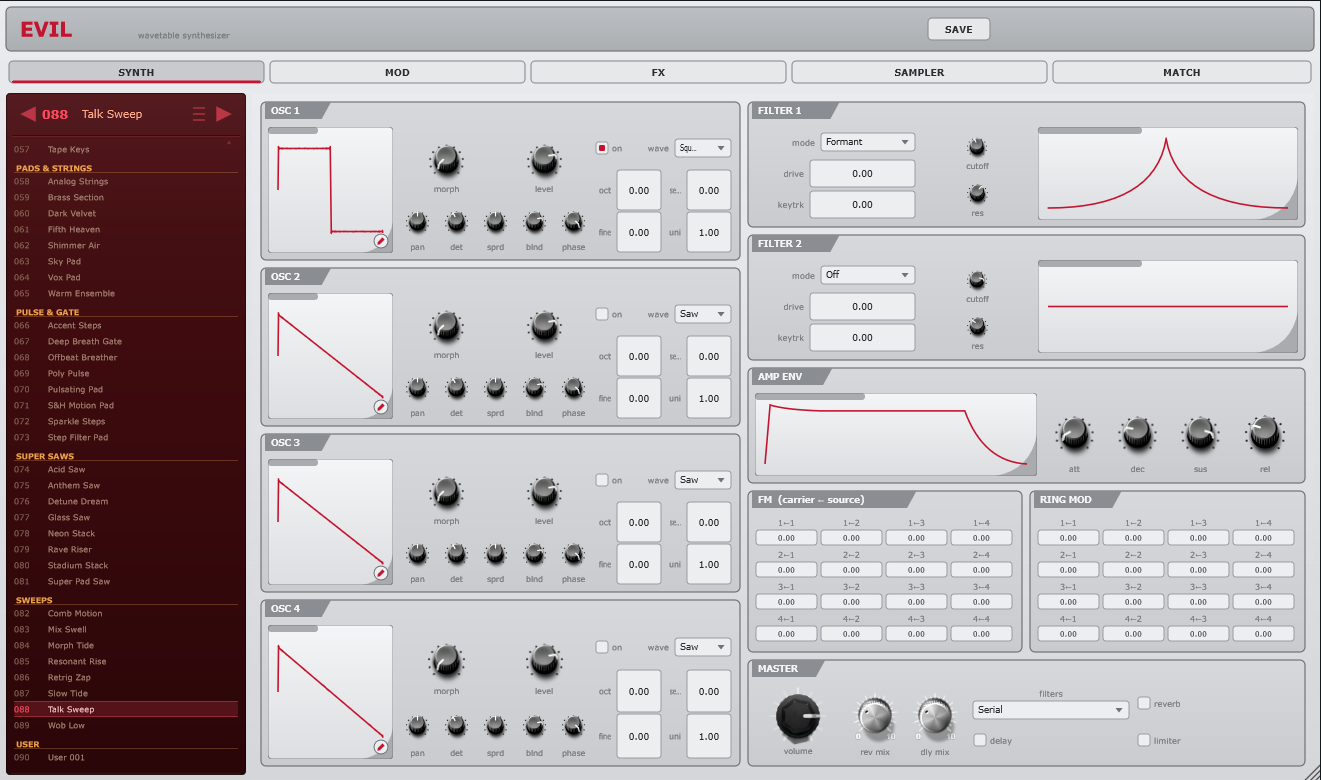Viewport: 1321px width, 780px height.
Task: Switch to the MOD tab
Action: tap(397, 72)
